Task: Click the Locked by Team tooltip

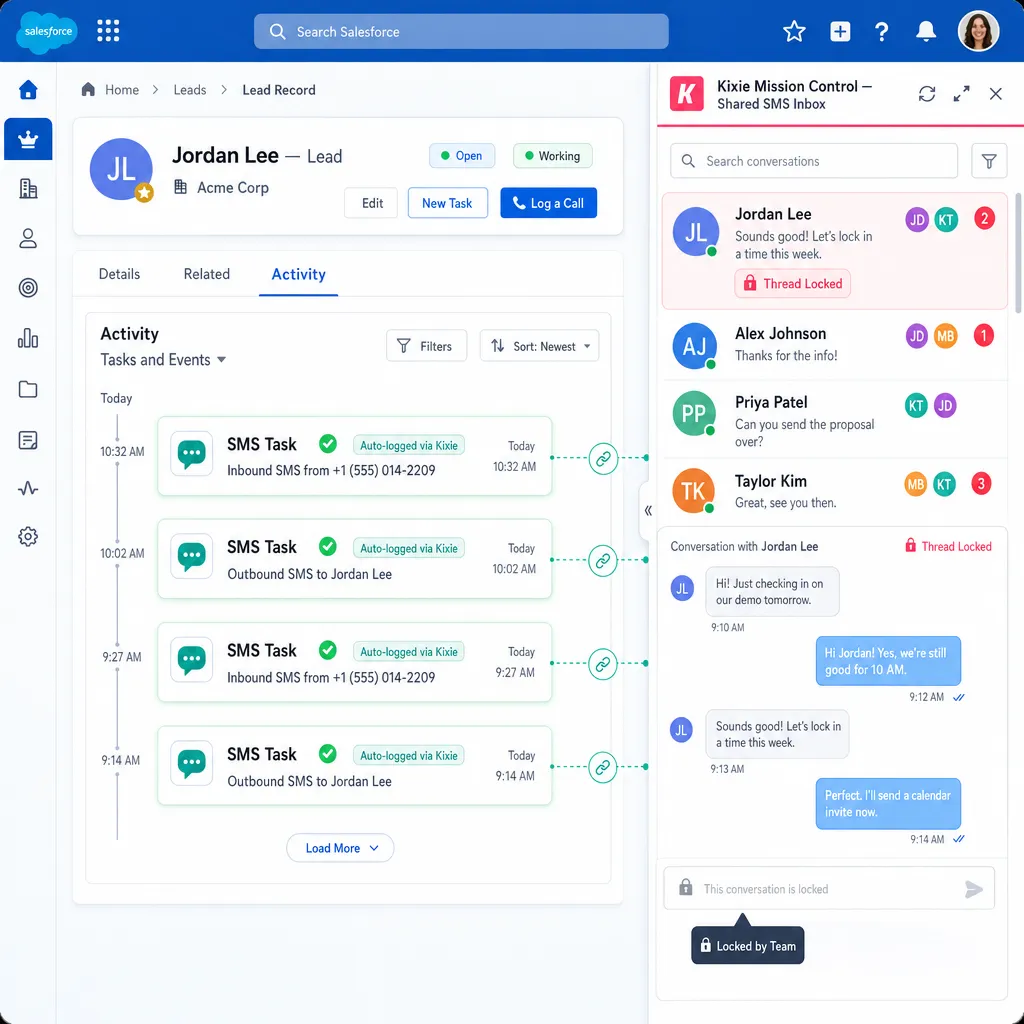Action: [x=748, y=946]
